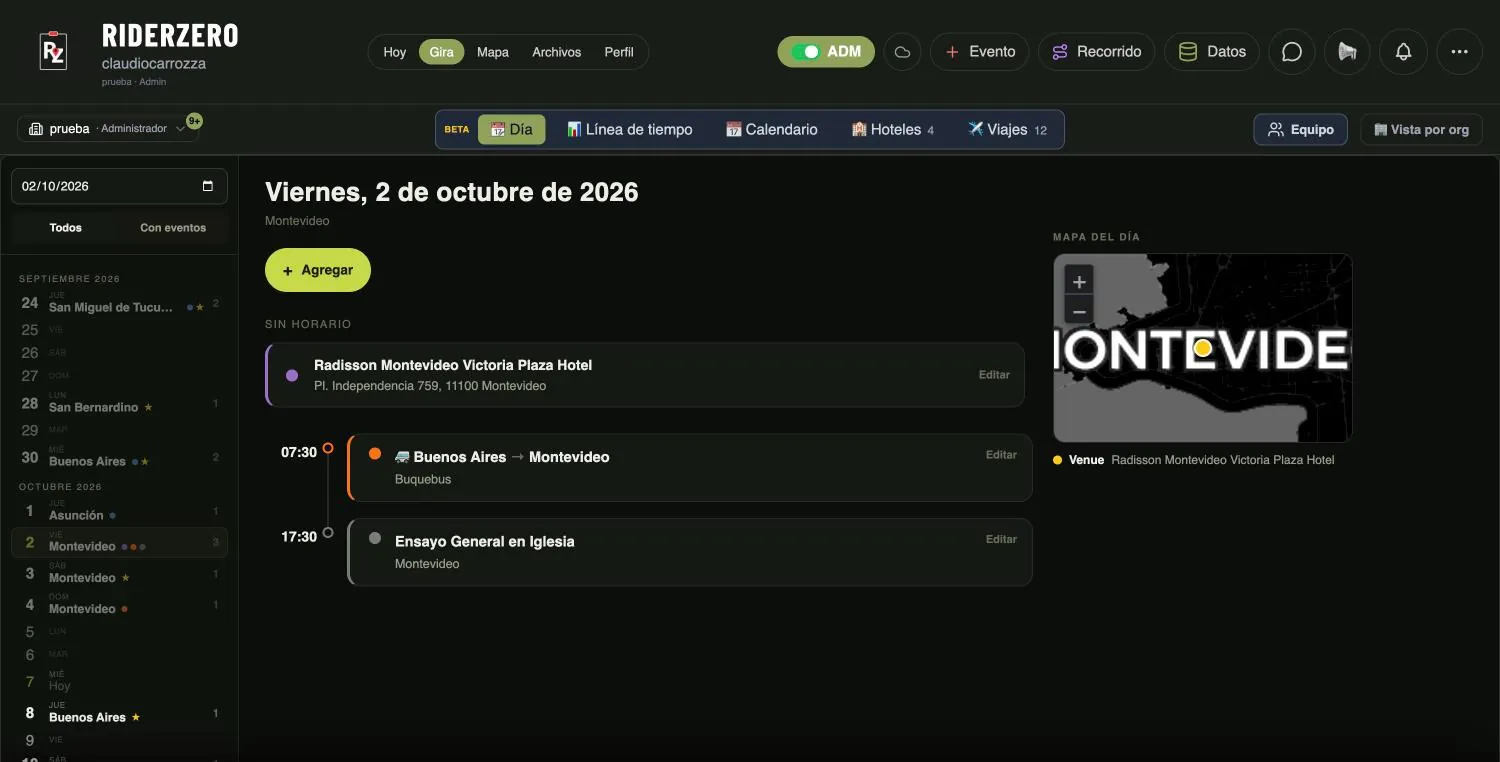Filter list to Con eventos
The height and width of the screenshot is (762, 1500).
tap(173, 228)
